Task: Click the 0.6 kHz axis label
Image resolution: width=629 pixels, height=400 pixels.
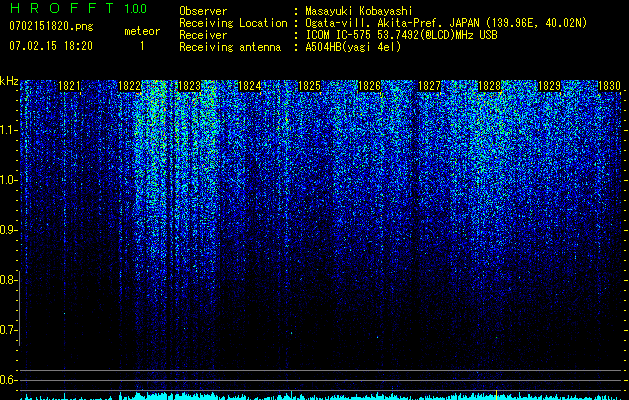Action: 7,380
